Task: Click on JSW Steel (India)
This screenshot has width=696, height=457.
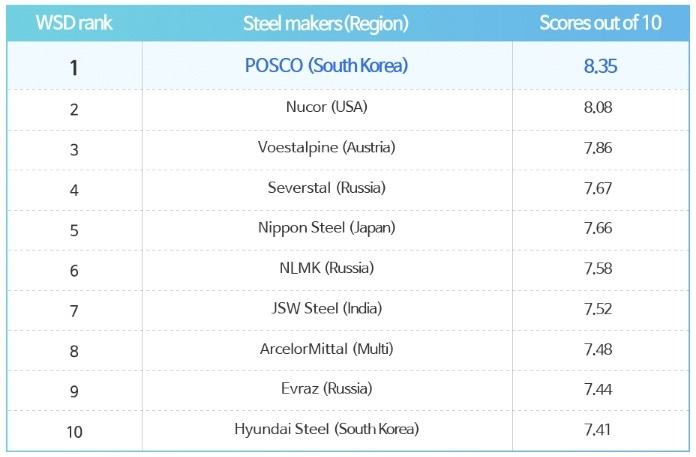Action: tap(327, 309)
